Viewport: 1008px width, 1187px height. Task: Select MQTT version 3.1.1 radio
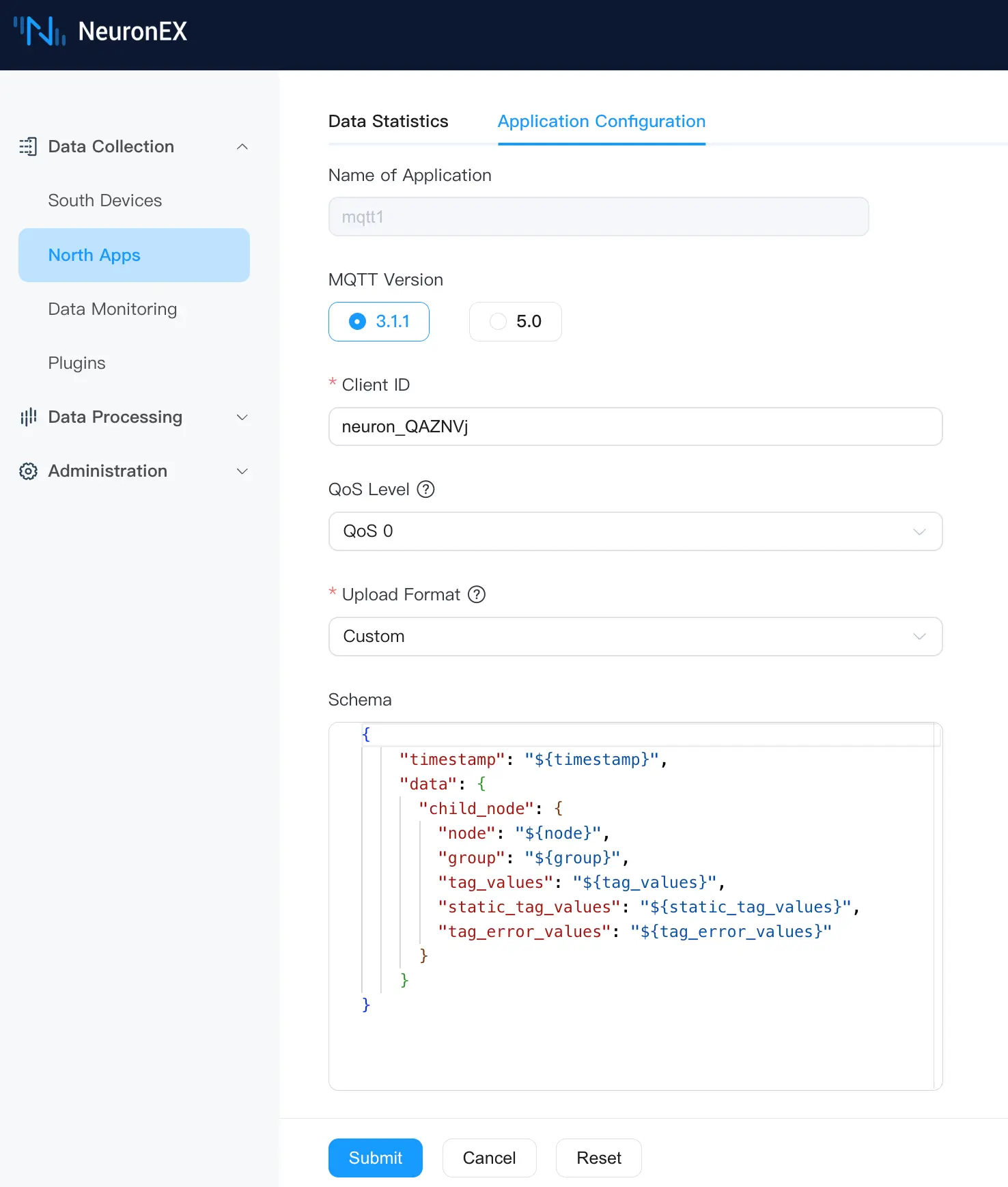(x=358, y=322)
